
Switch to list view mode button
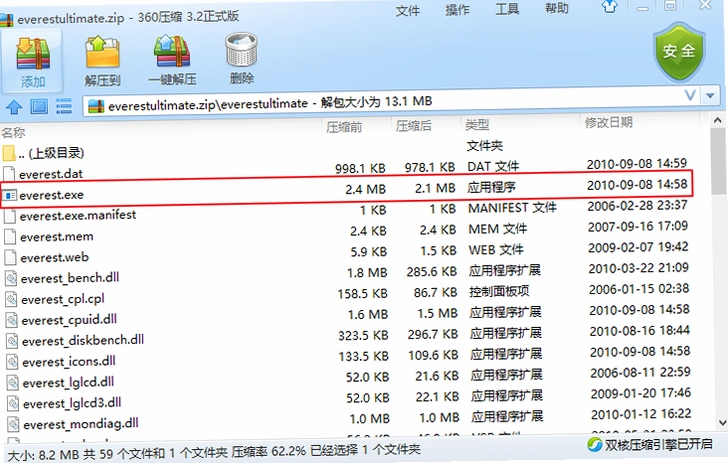pyautogui.click(x=64, y=106)
